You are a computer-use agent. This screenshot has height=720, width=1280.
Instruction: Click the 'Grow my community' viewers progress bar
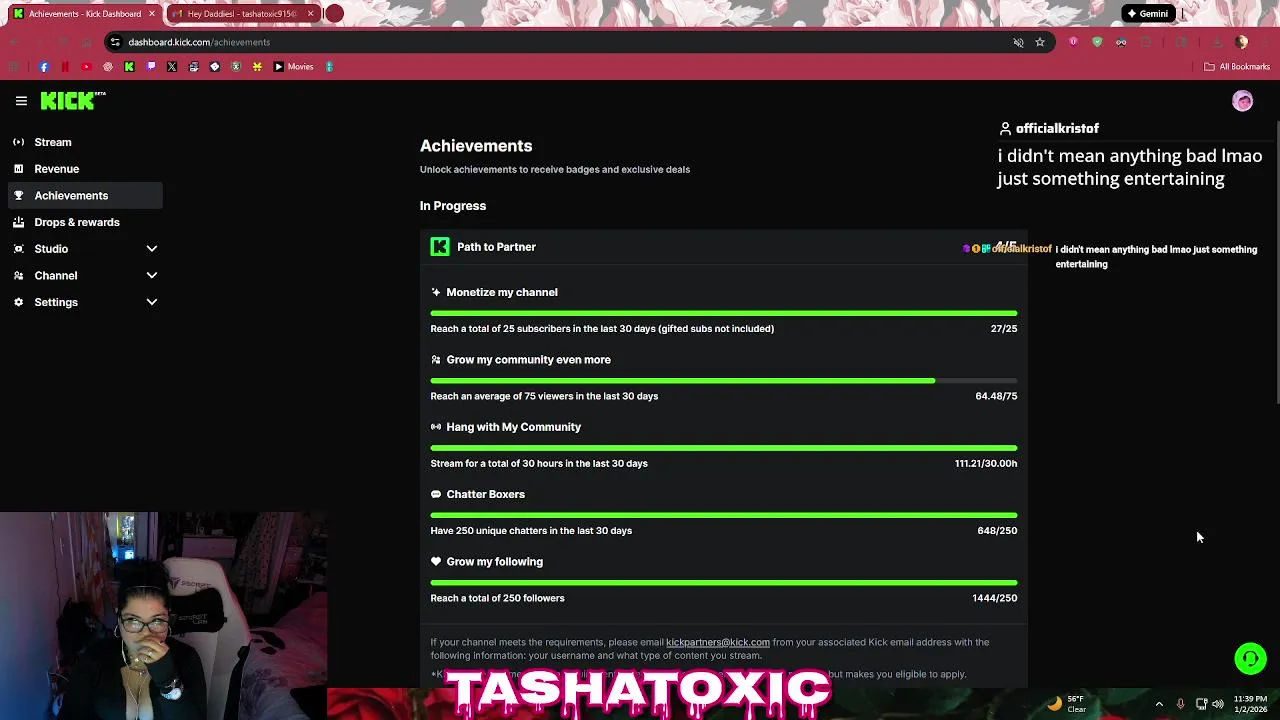tap(724, 381)
